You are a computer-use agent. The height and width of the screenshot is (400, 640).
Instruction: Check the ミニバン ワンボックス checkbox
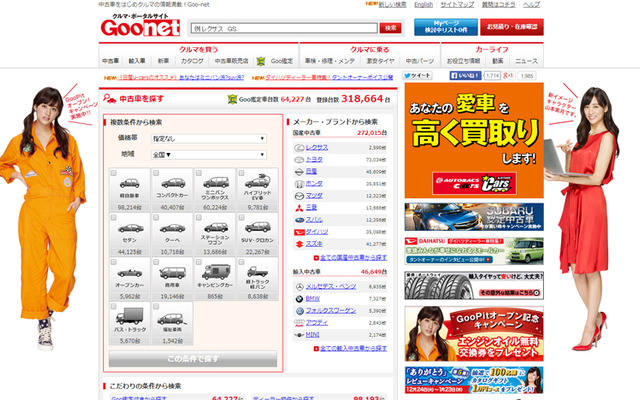pyautogui.click(x=199, y=173)
